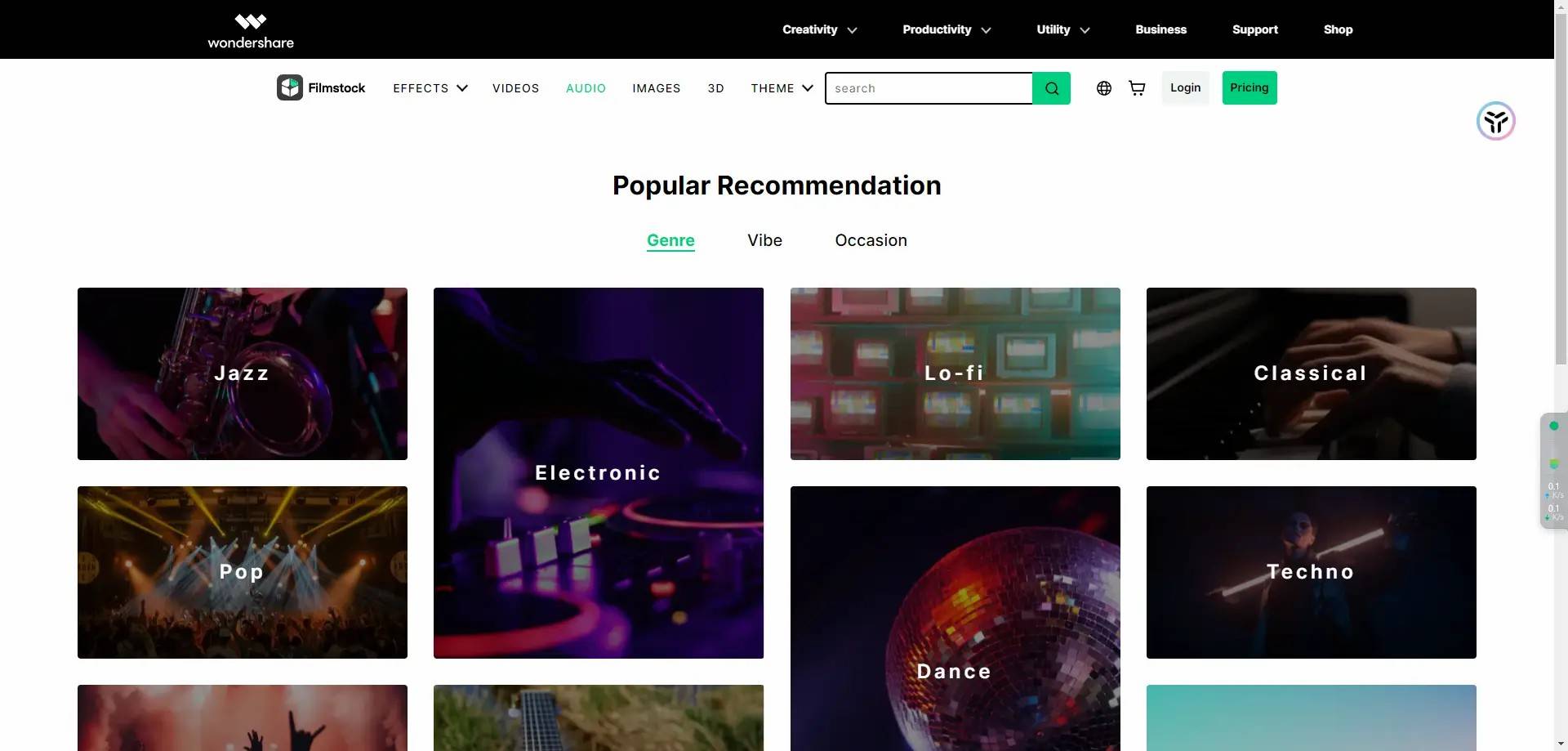Open the Effects submenu
Screen dimensions: 1568x751
click(430, 88)
